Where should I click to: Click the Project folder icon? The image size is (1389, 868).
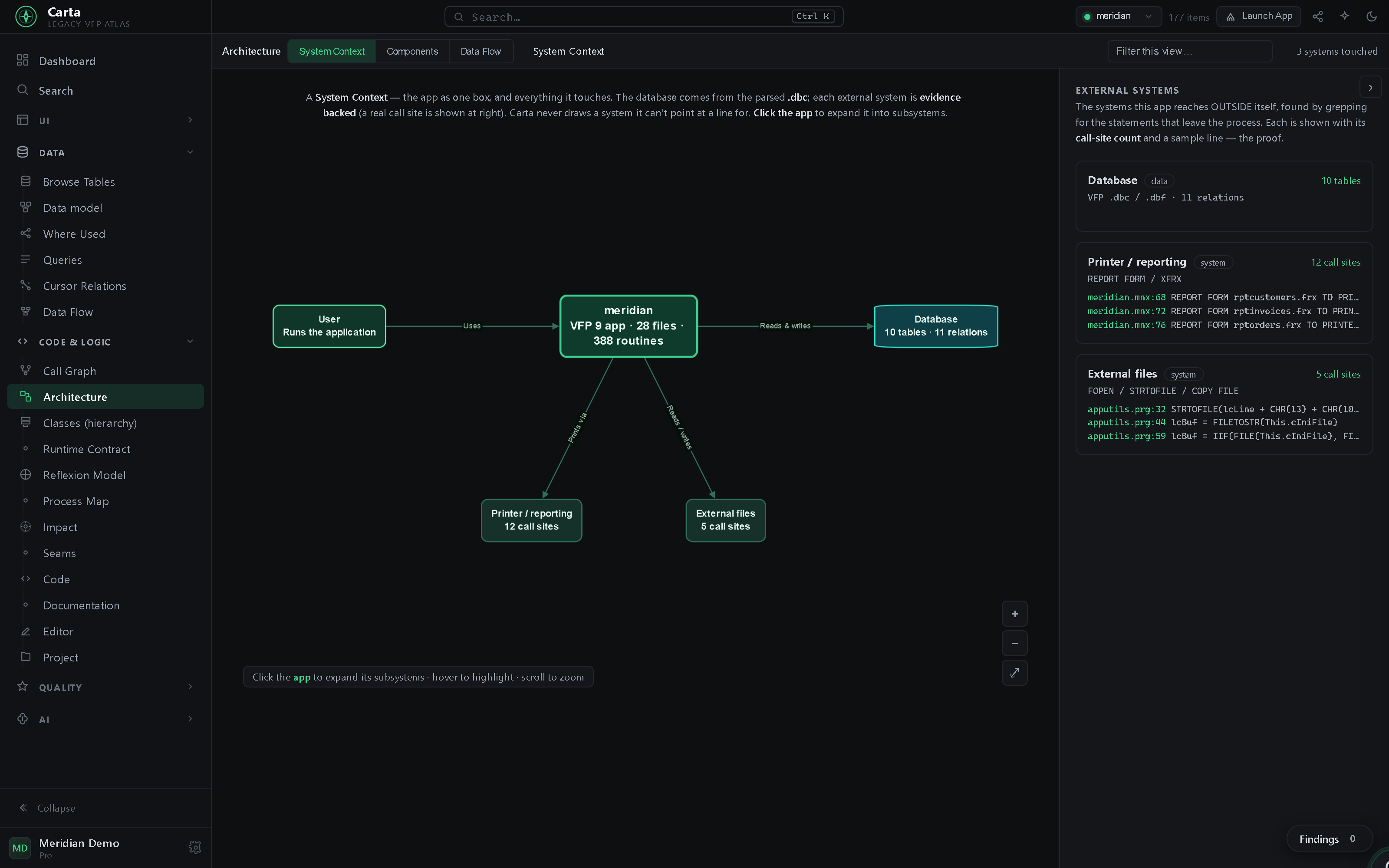tap(25, 657)
